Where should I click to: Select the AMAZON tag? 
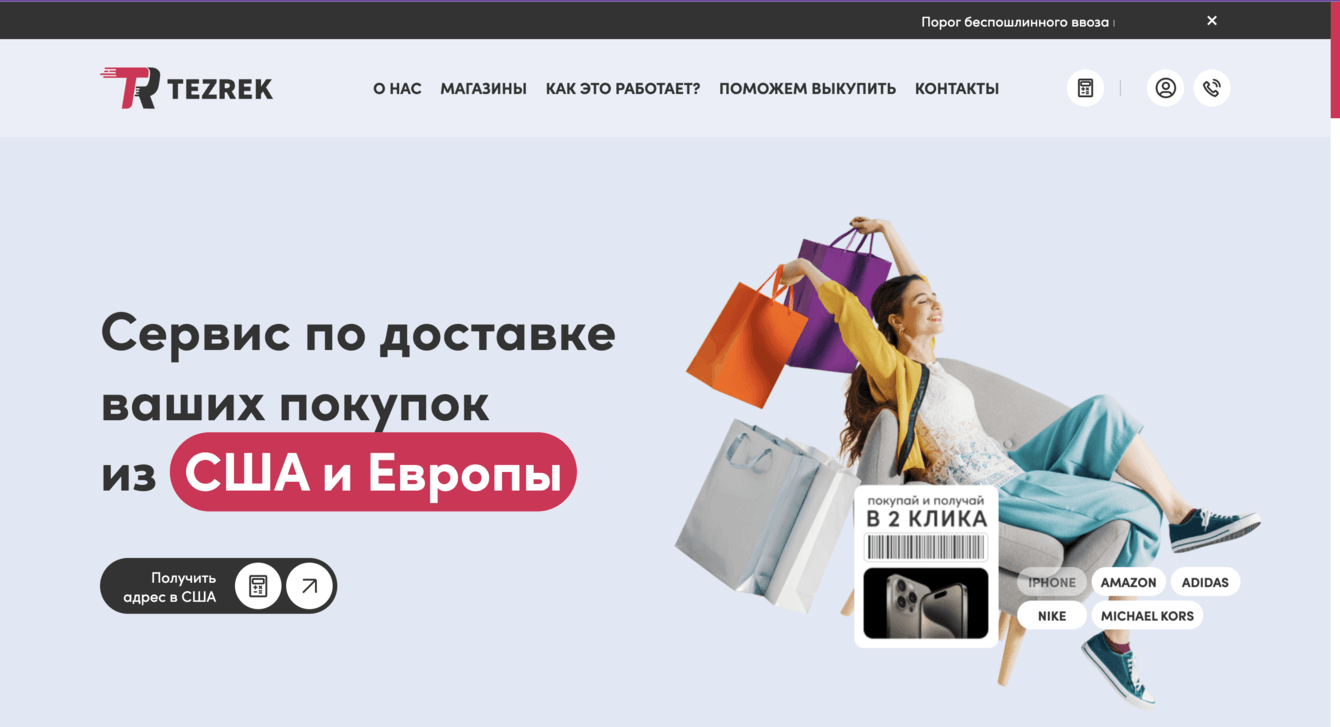[1128, 582]
